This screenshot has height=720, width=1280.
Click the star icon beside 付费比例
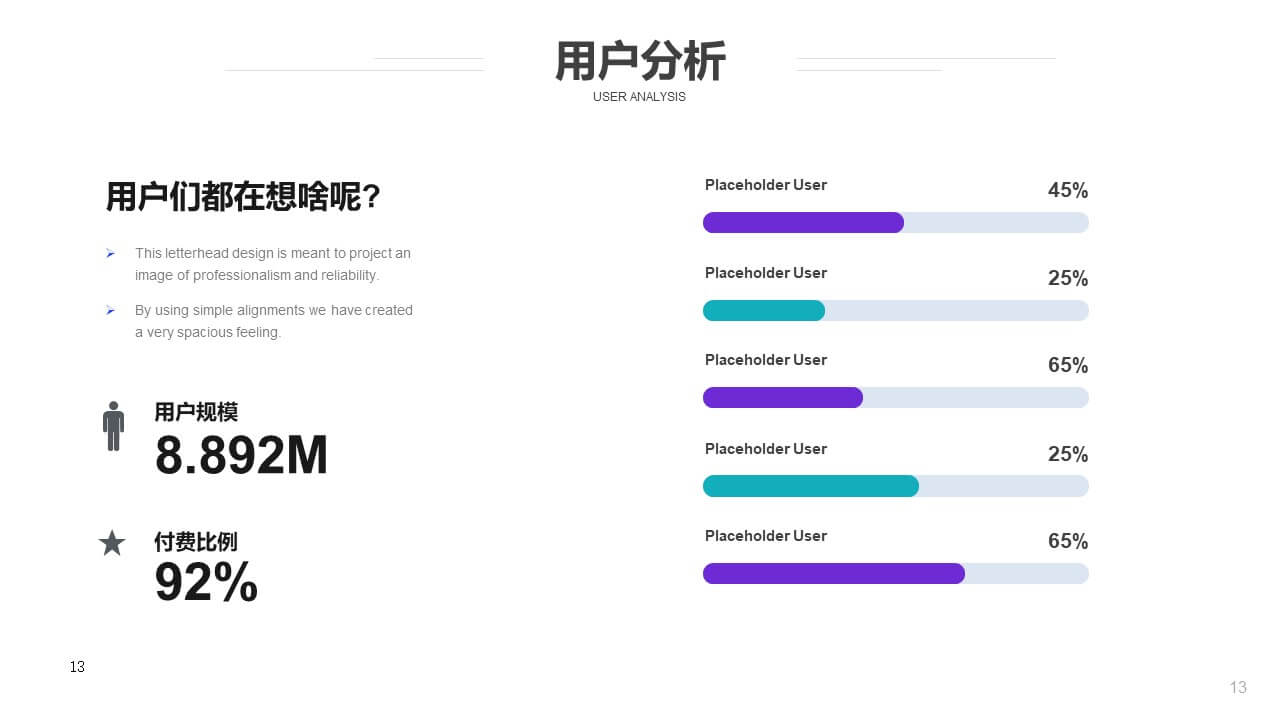coord(112,543)
